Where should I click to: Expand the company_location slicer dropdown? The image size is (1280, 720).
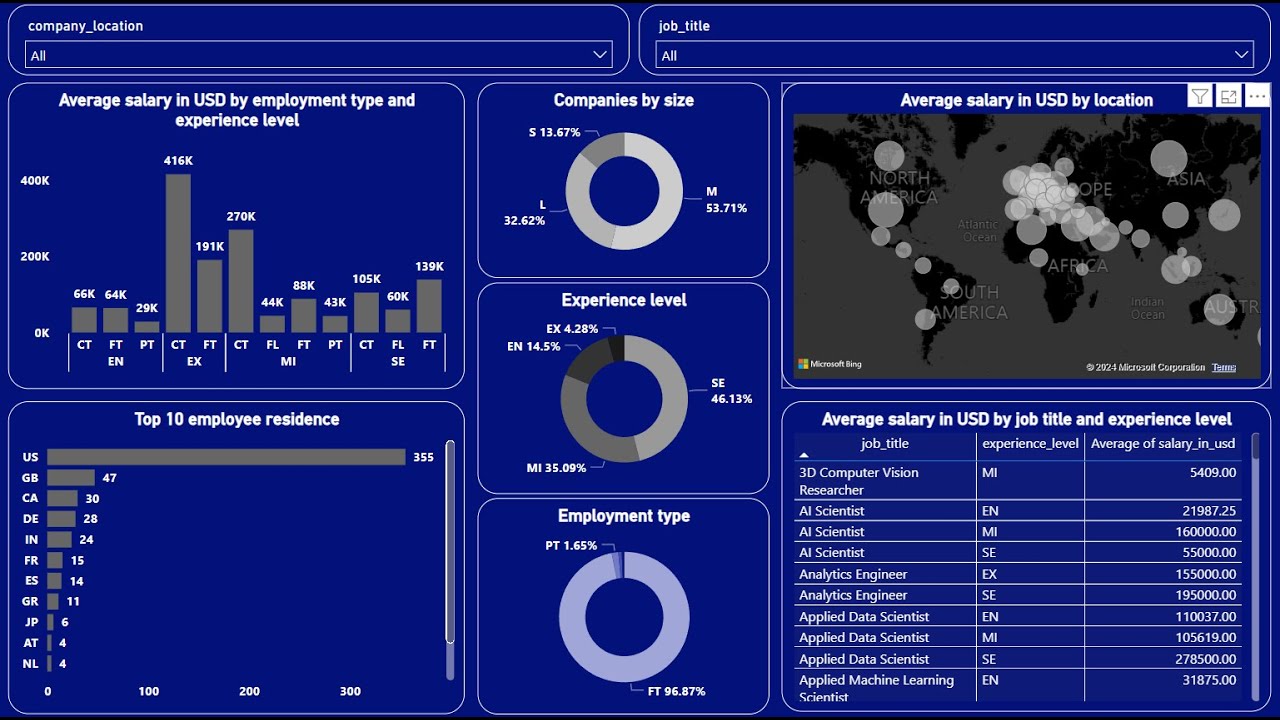tap(600, 55)
